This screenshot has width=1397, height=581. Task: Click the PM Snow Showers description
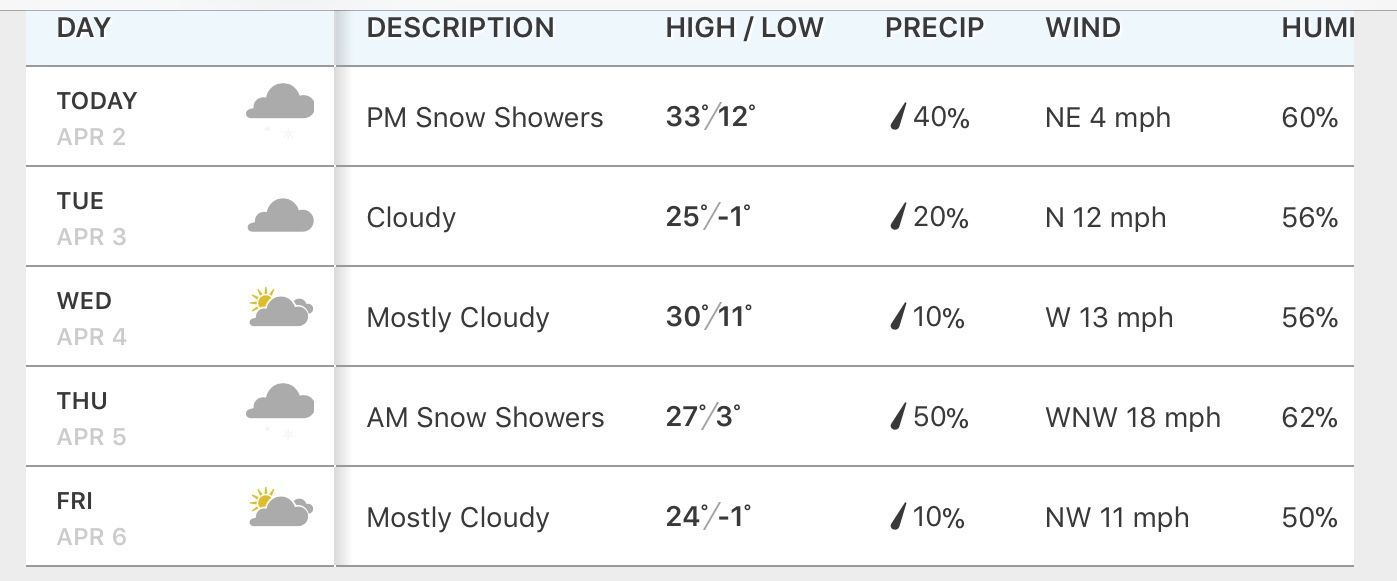click(485, 118)
